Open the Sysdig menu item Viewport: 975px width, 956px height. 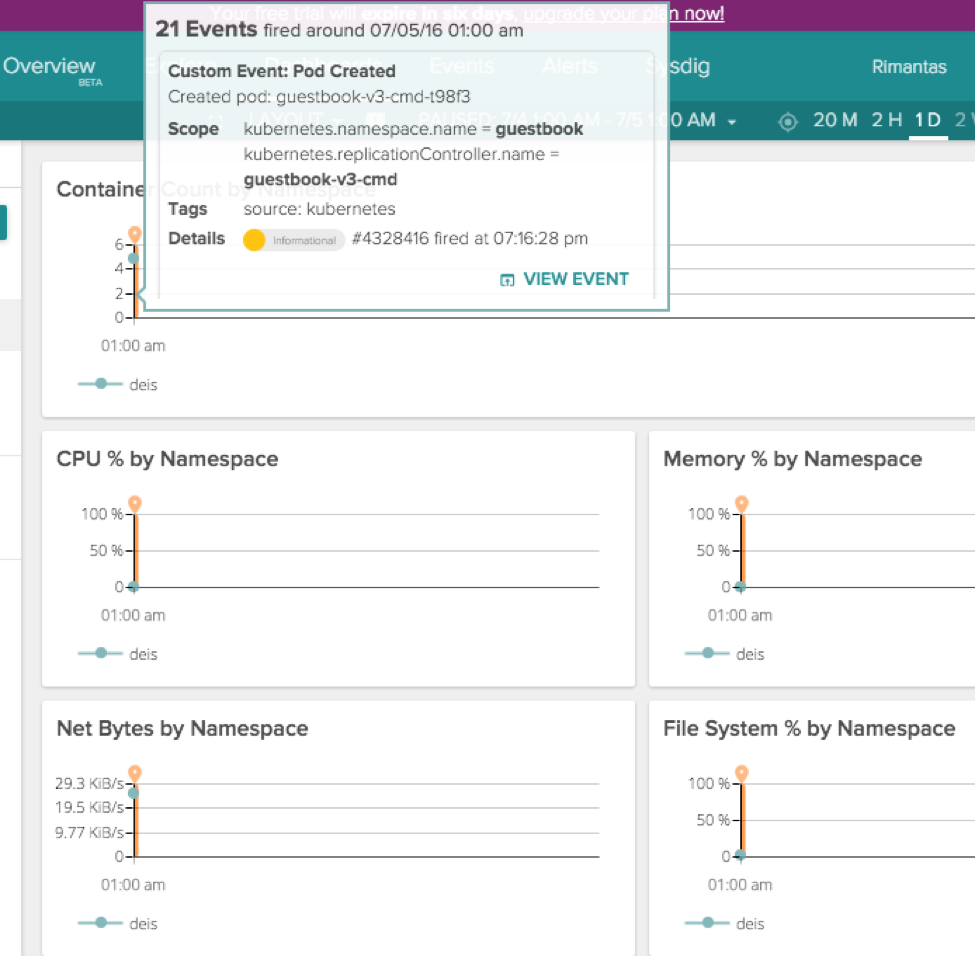pos(678,65)
